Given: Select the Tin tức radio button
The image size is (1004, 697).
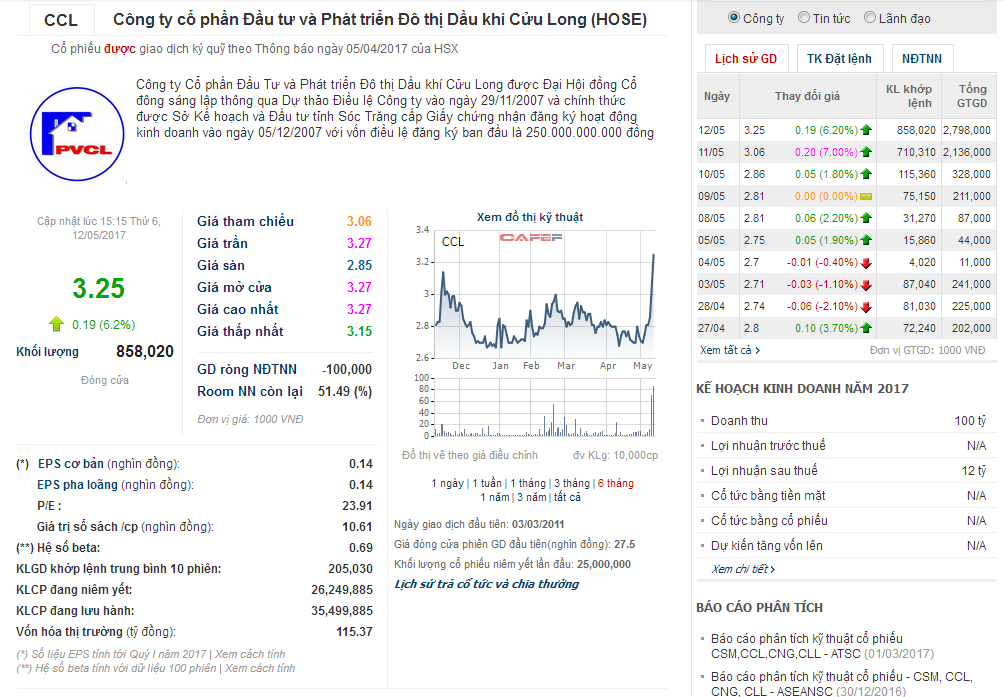Looking at the screenshot, I should click(804, 18).
